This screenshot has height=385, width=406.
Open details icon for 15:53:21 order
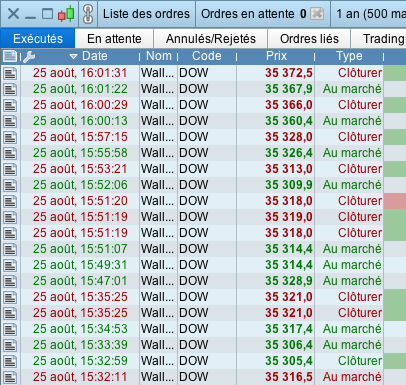tap(10, 169)
